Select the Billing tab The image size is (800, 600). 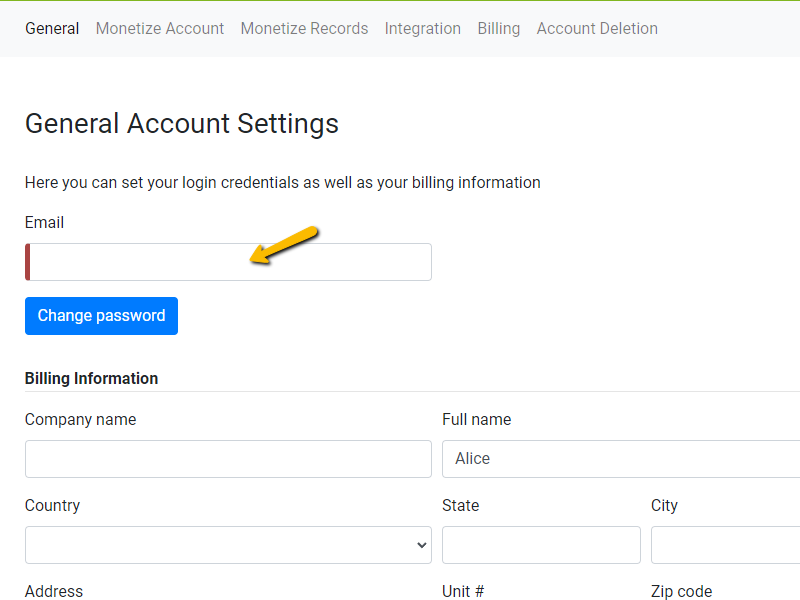click(x=498, y=28)
